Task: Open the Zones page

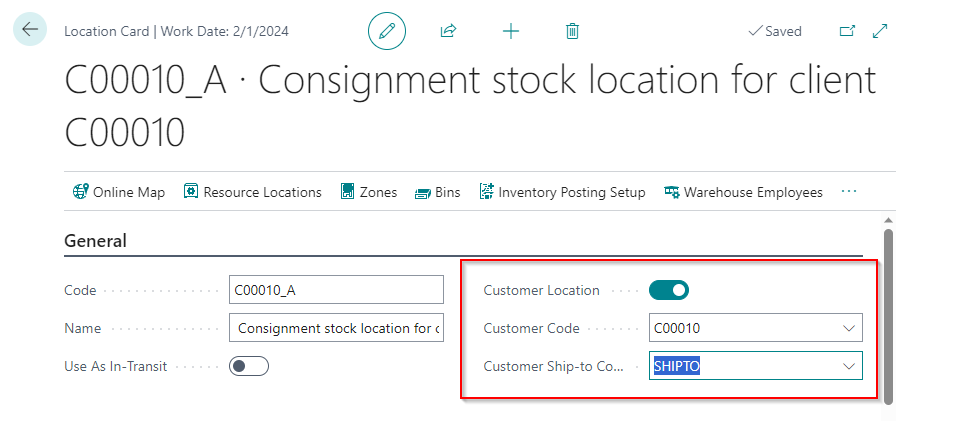Action: point(368,192)
